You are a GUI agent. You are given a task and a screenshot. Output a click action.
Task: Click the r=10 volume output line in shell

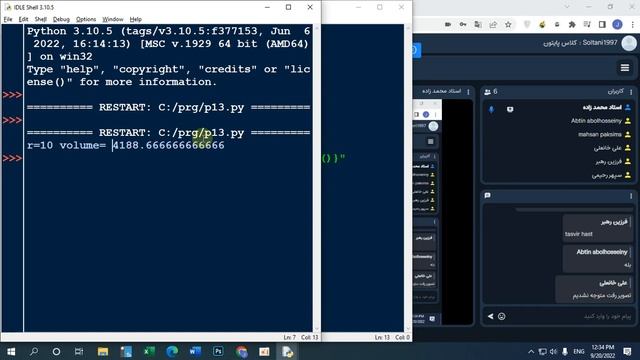pos(126,145)
